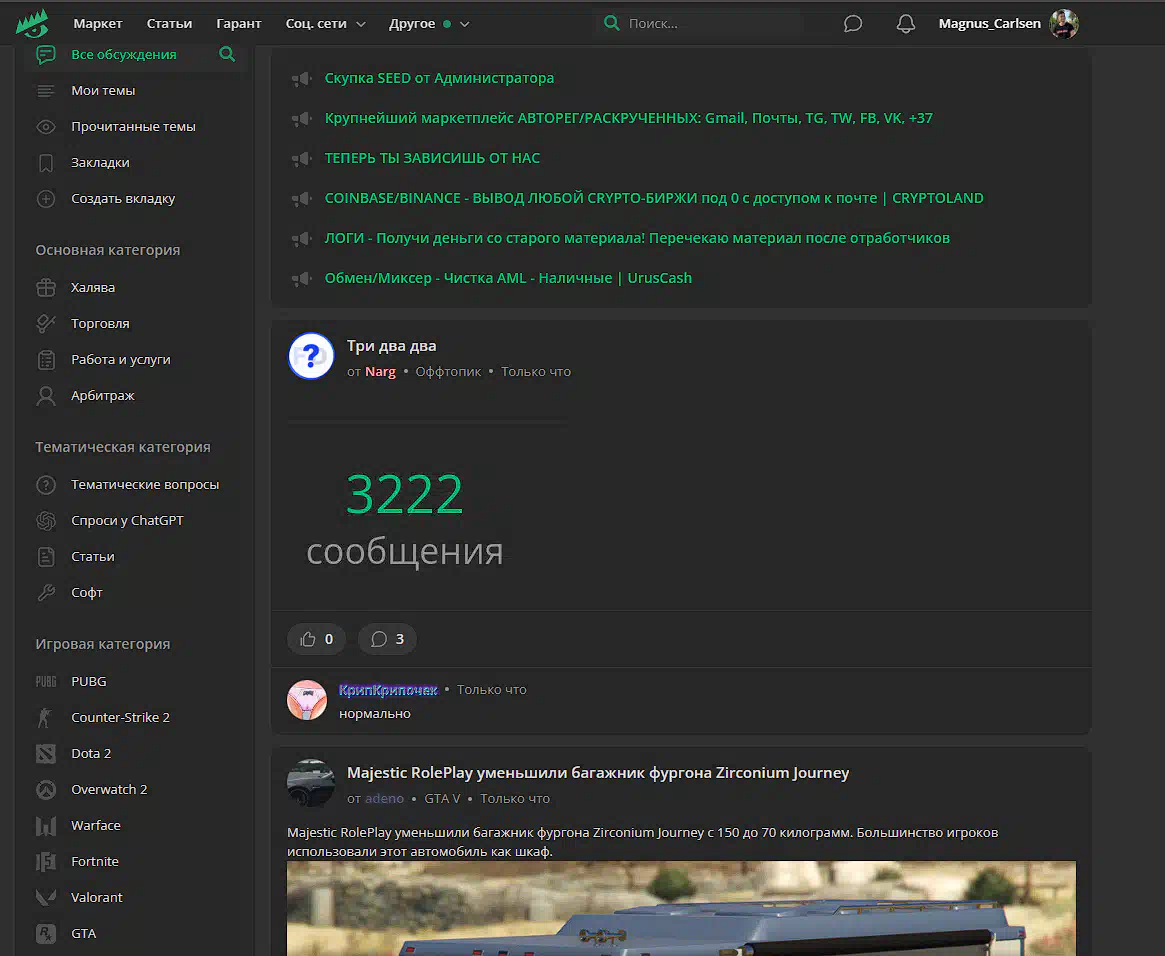Image resolution: width=1165 pixels, height=956 pixels.
Task: Open comments on Три два два post
Action: point(387,640)
